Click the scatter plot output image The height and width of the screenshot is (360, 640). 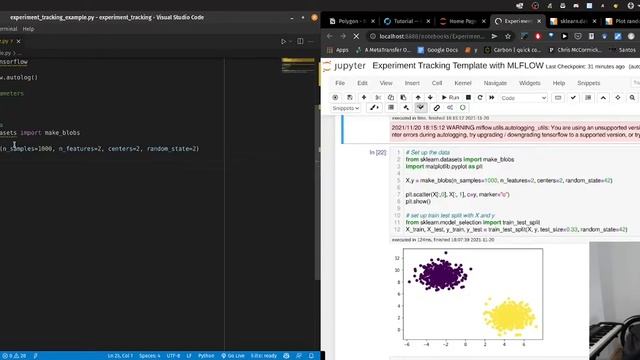pos(468,297)
